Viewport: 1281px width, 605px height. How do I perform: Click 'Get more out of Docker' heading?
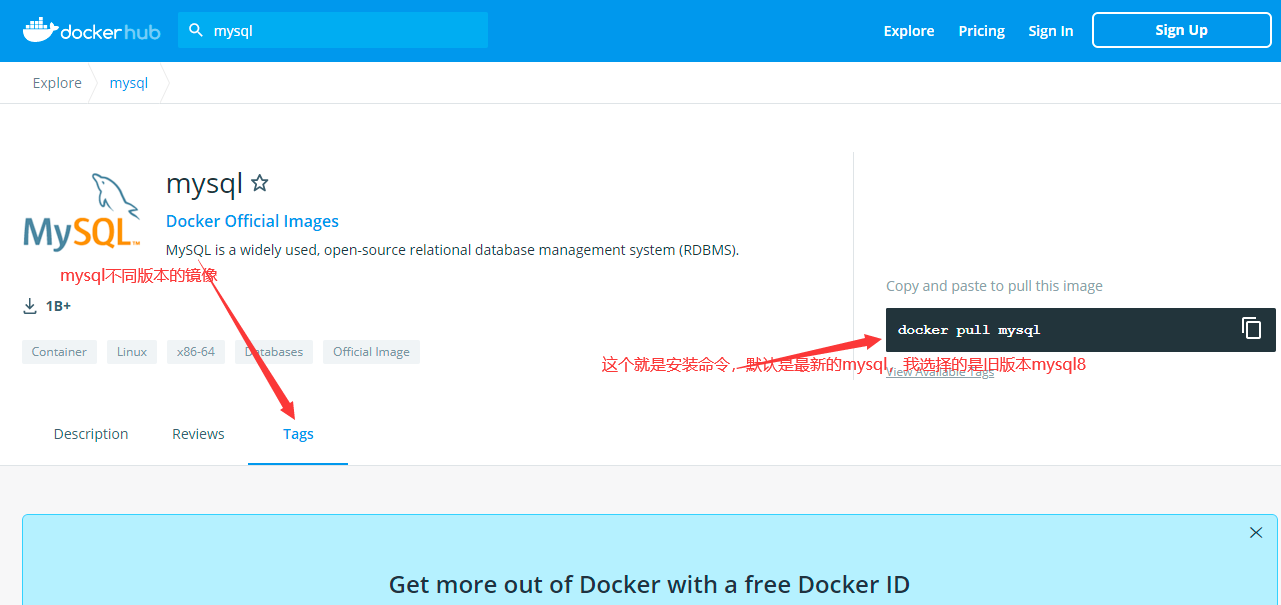coord(649,584)
